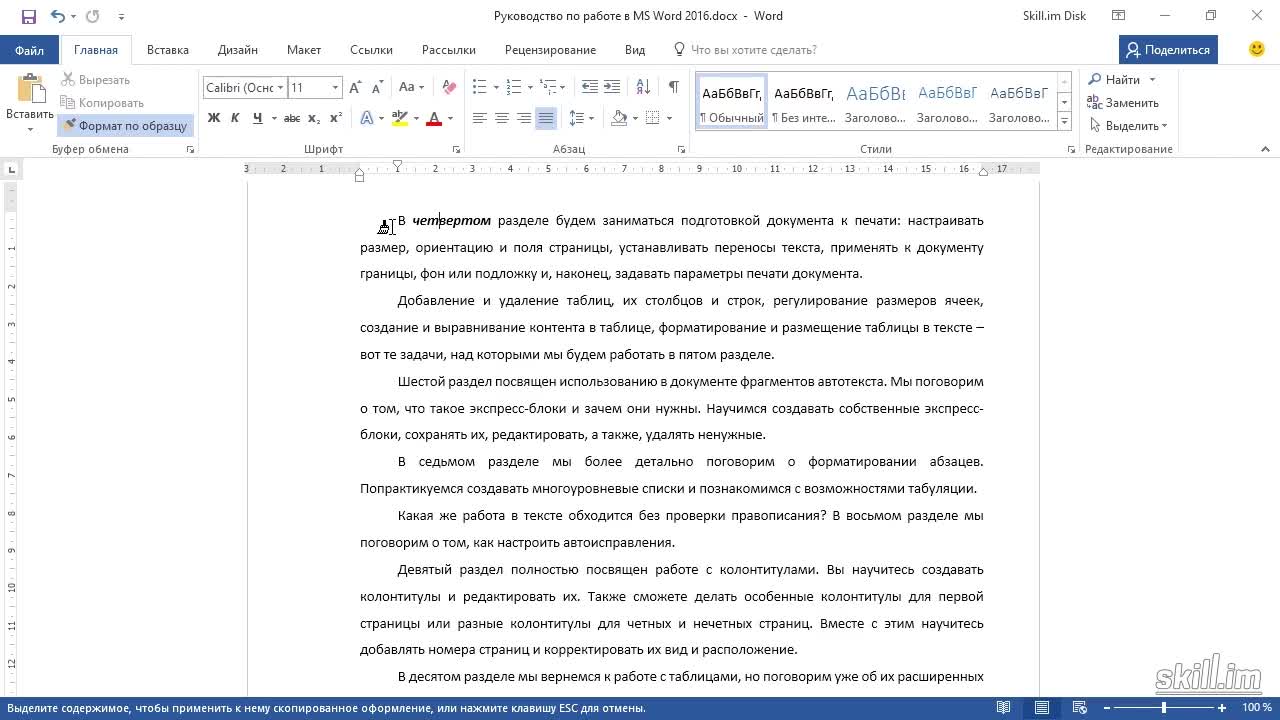Undo the last action
Screen dimensions: 1280x720
tap(57, 16)
